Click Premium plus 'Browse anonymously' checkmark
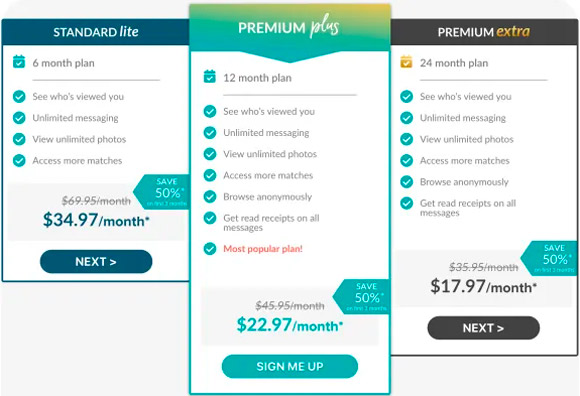Image resolution: width=580 pixels, height=396 pixels. tap(210, 197)
